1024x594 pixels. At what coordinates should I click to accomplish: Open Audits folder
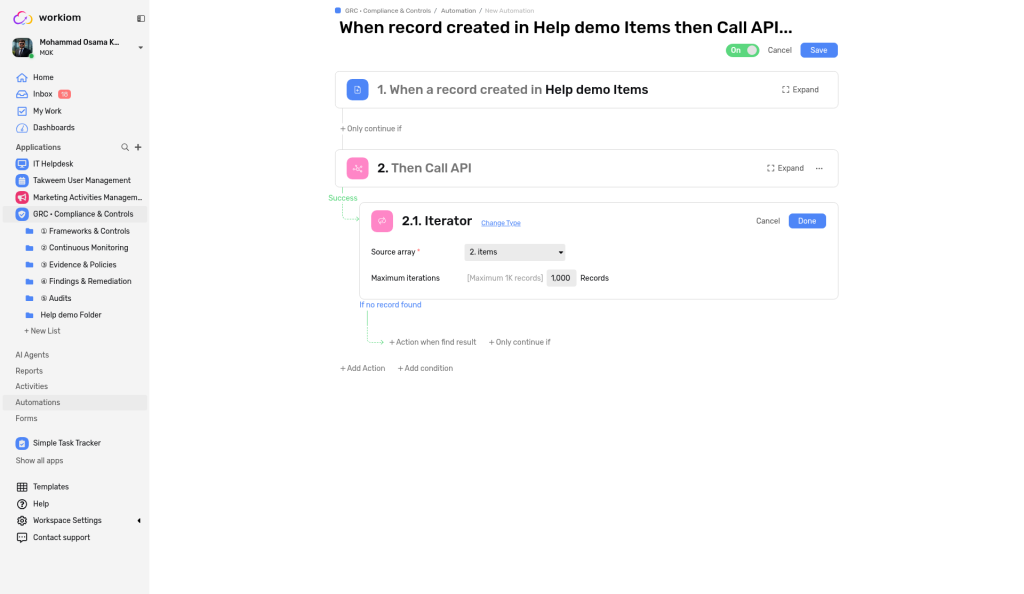(x=49, y=298)
